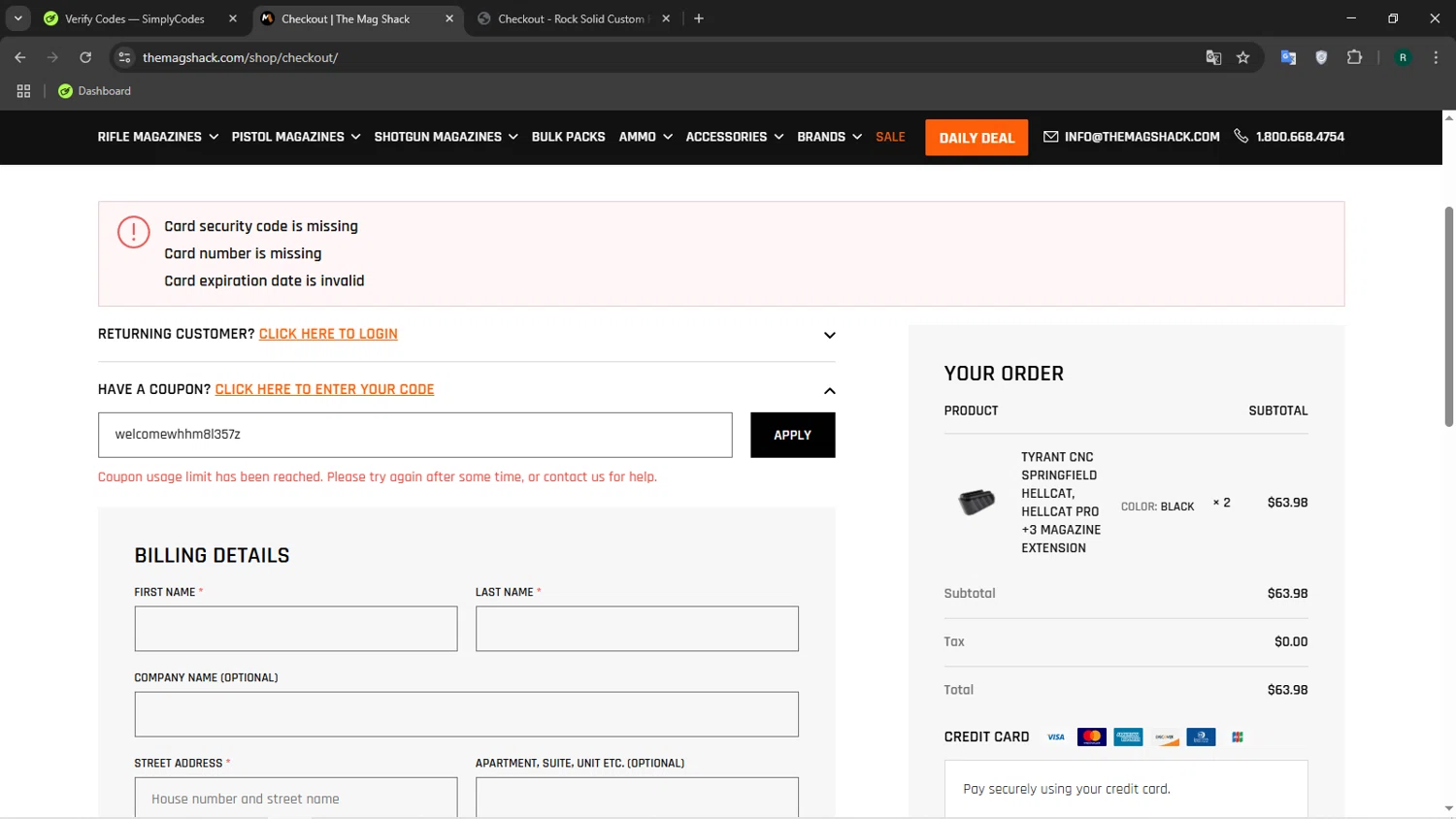Click the Total $63.98 amount
The image size is (1456, 819).
[x=1287, y=690]
